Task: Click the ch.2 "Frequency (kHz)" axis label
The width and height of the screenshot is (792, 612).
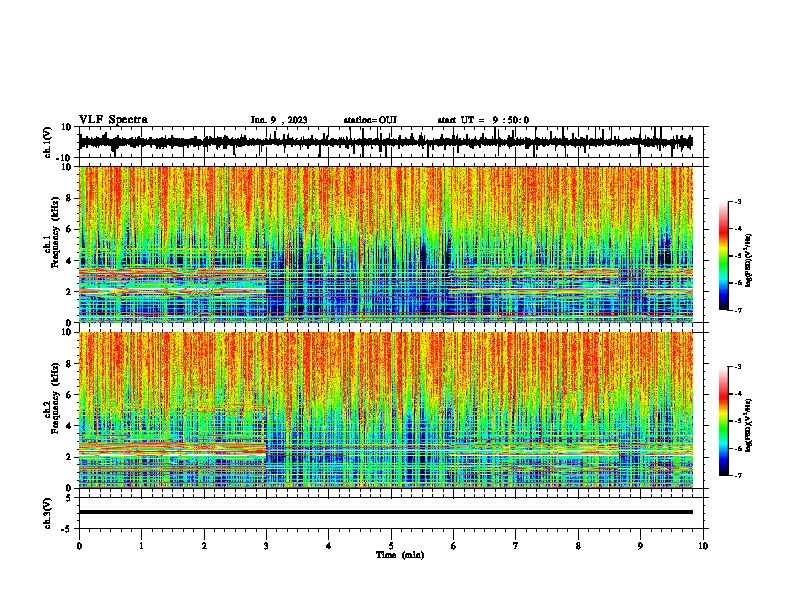Action: click(x=56, y=398)
